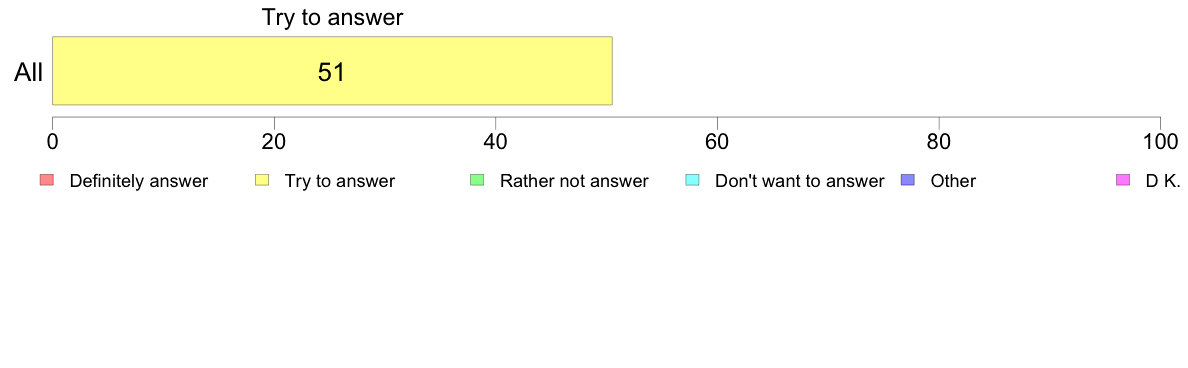This screenshot has width=1188, height=368.
Task: Click the Don't want to answer legend text
Action: click(x=800, y=181)
